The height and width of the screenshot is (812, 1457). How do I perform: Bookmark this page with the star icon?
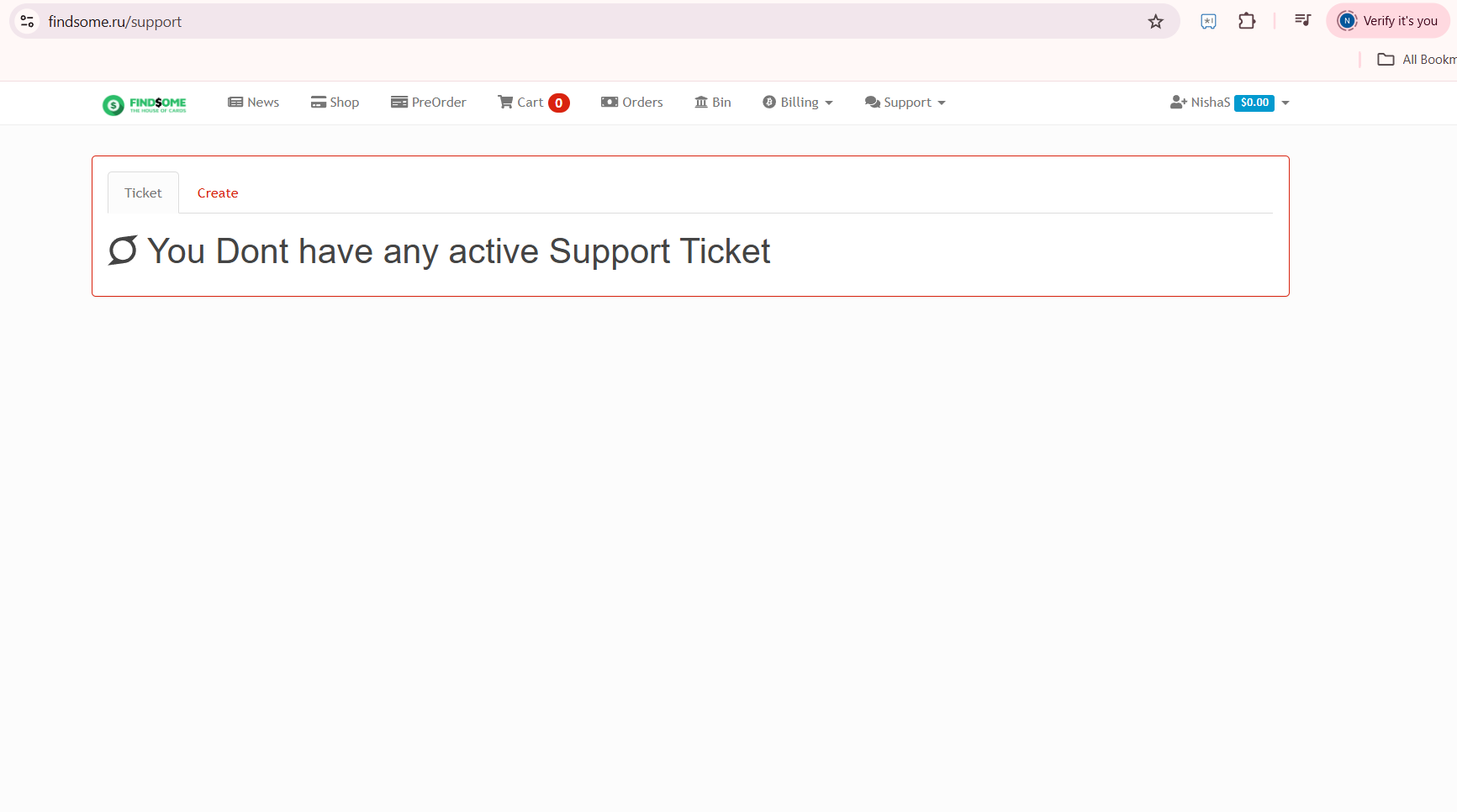(x=1156, y=22)
